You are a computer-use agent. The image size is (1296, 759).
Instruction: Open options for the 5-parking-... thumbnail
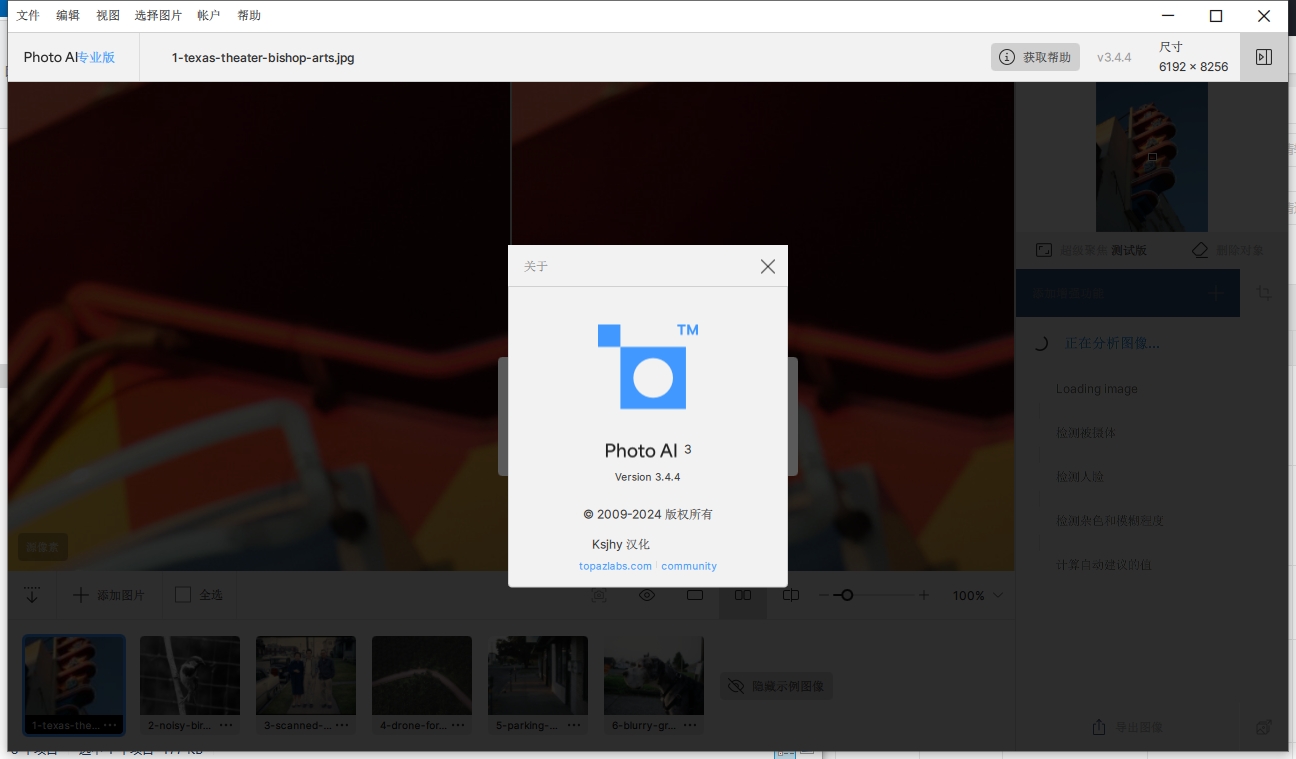[x=574, y=725]
